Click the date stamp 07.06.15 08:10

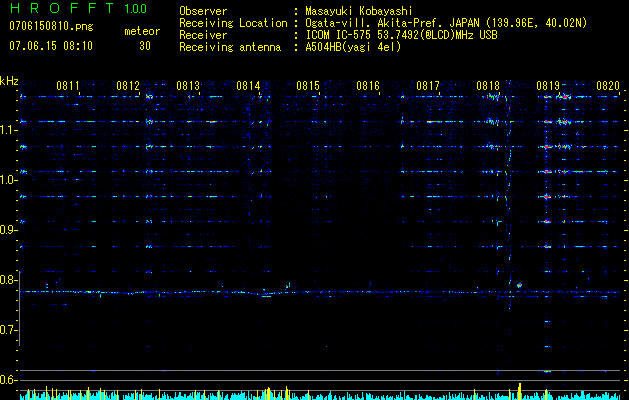pos(51,46)
